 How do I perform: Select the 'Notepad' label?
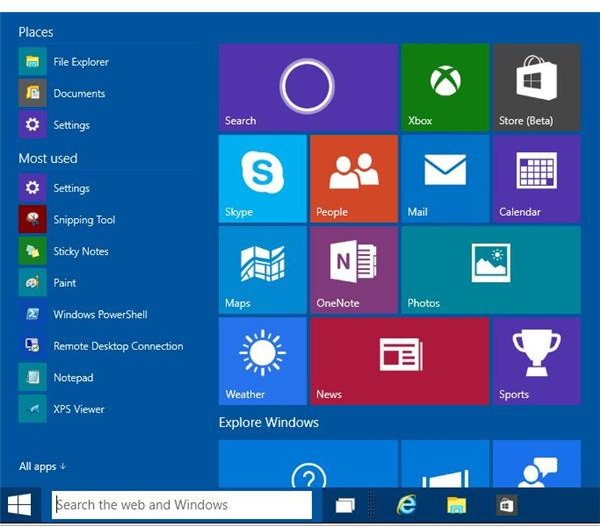(x=73, y=378)
